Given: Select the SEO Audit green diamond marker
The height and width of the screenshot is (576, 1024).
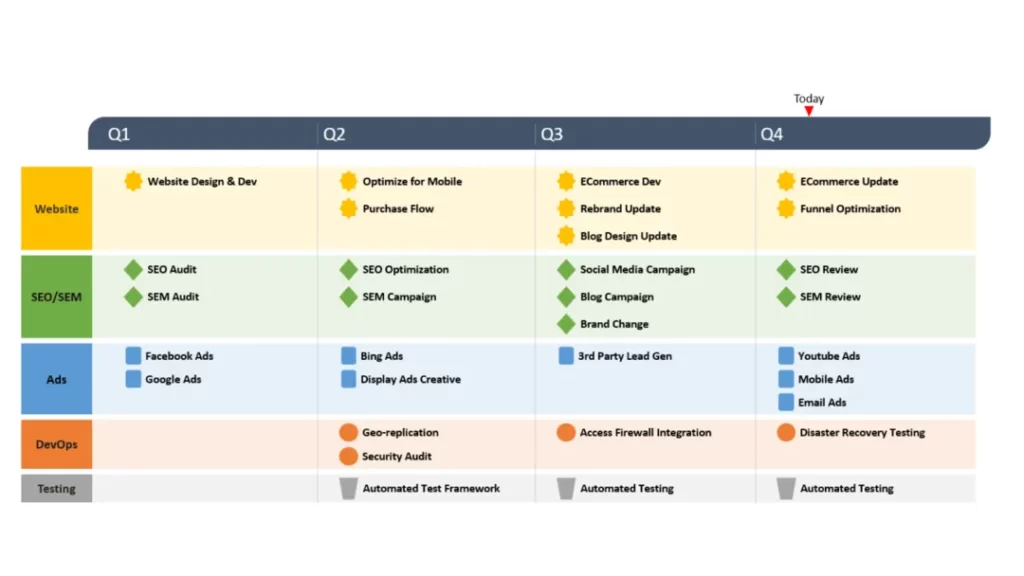Looking at the screenshot, I should (133, 269).
